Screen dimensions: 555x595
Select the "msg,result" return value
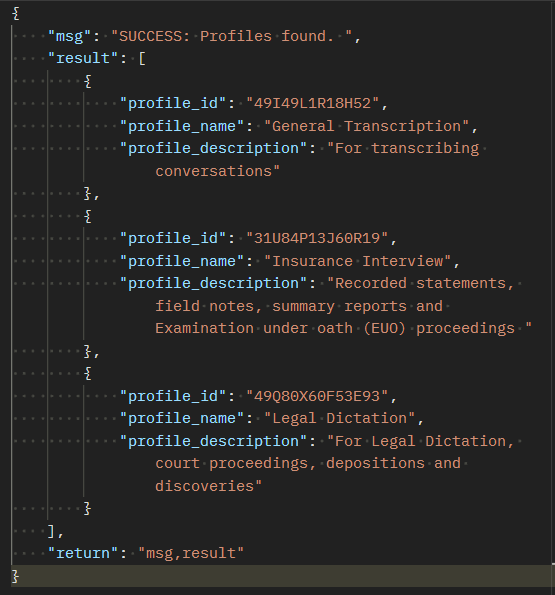click(191, 553)
